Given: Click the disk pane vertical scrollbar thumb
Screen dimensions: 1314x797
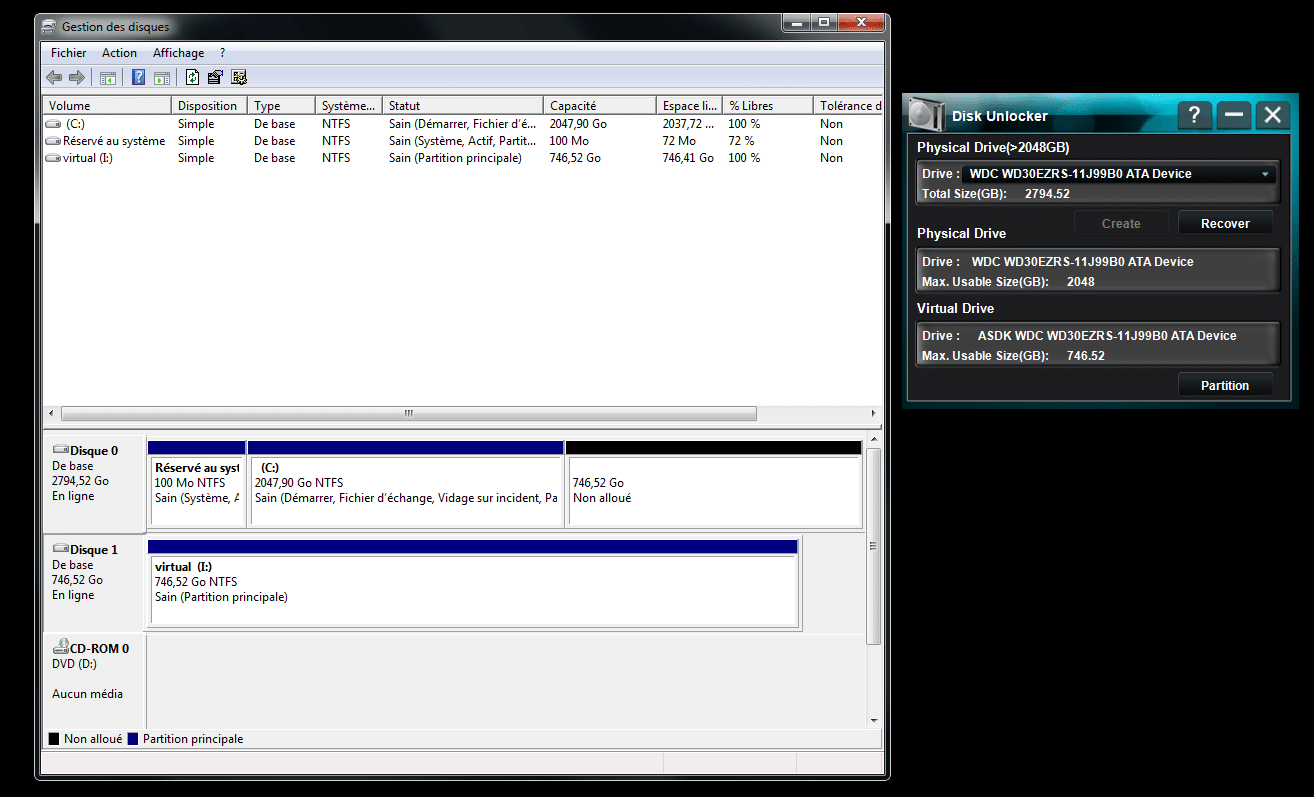Looking at the screenshot, I should 873,546.
